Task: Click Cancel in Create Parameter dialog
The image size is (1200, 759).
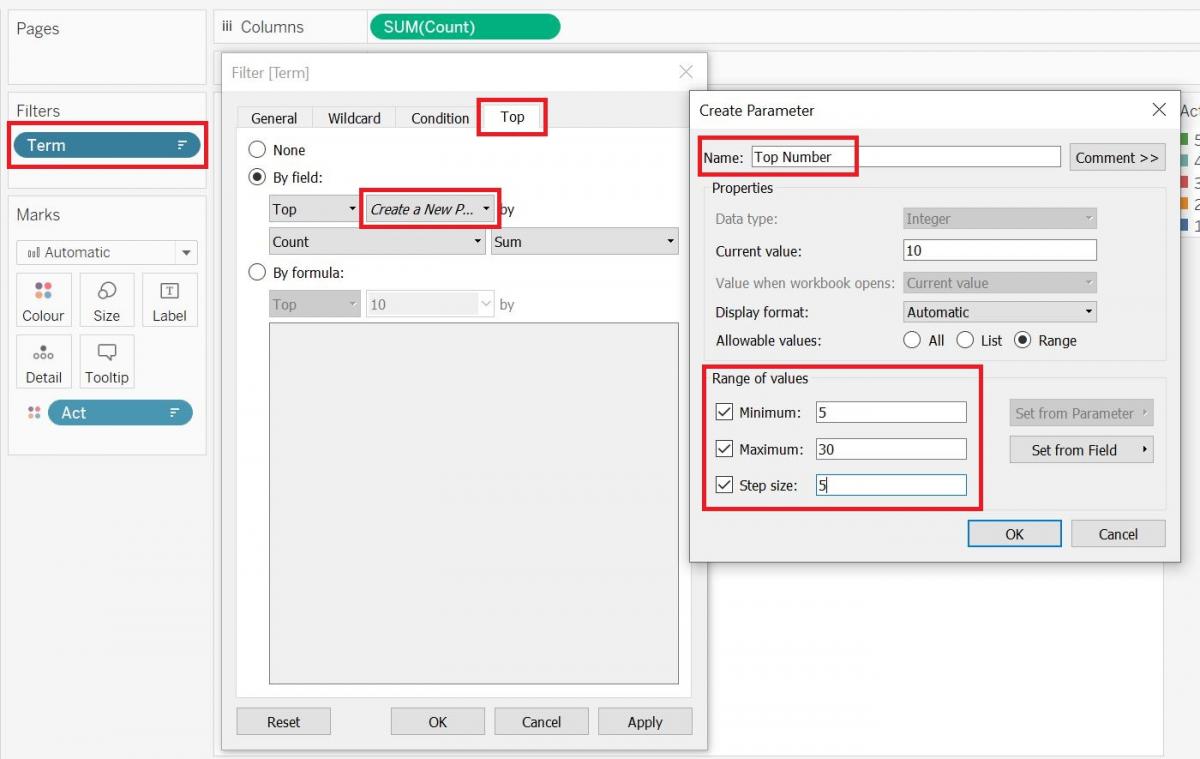Action: 1118,534
